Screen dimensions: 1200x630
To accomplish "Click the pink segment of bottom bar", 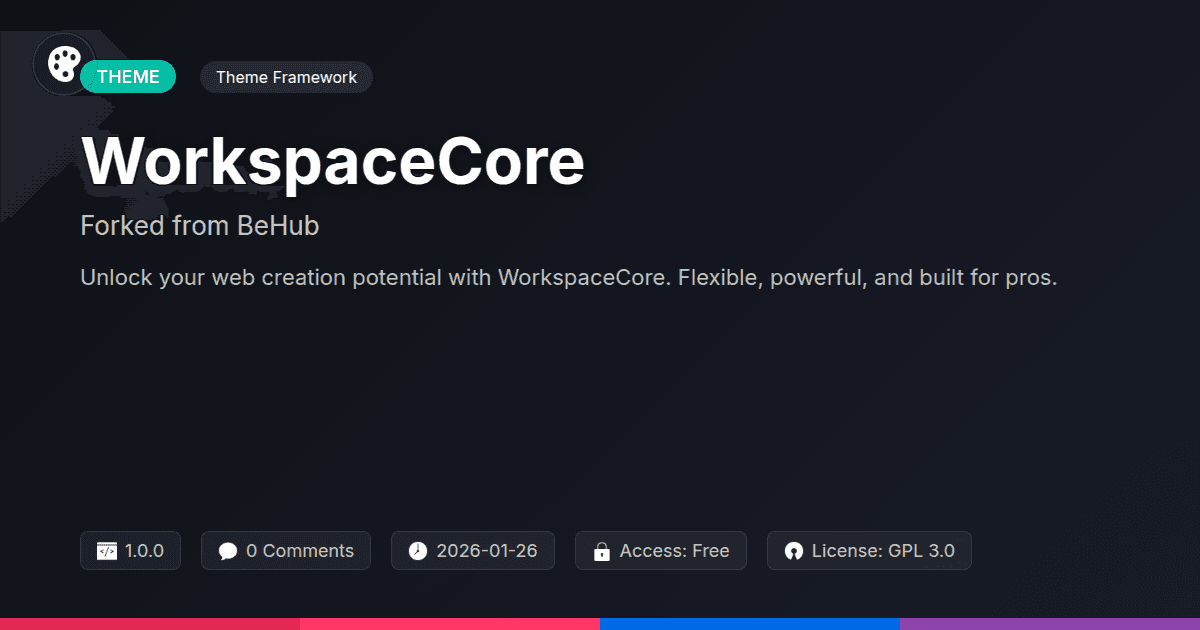I will point(450,624).
